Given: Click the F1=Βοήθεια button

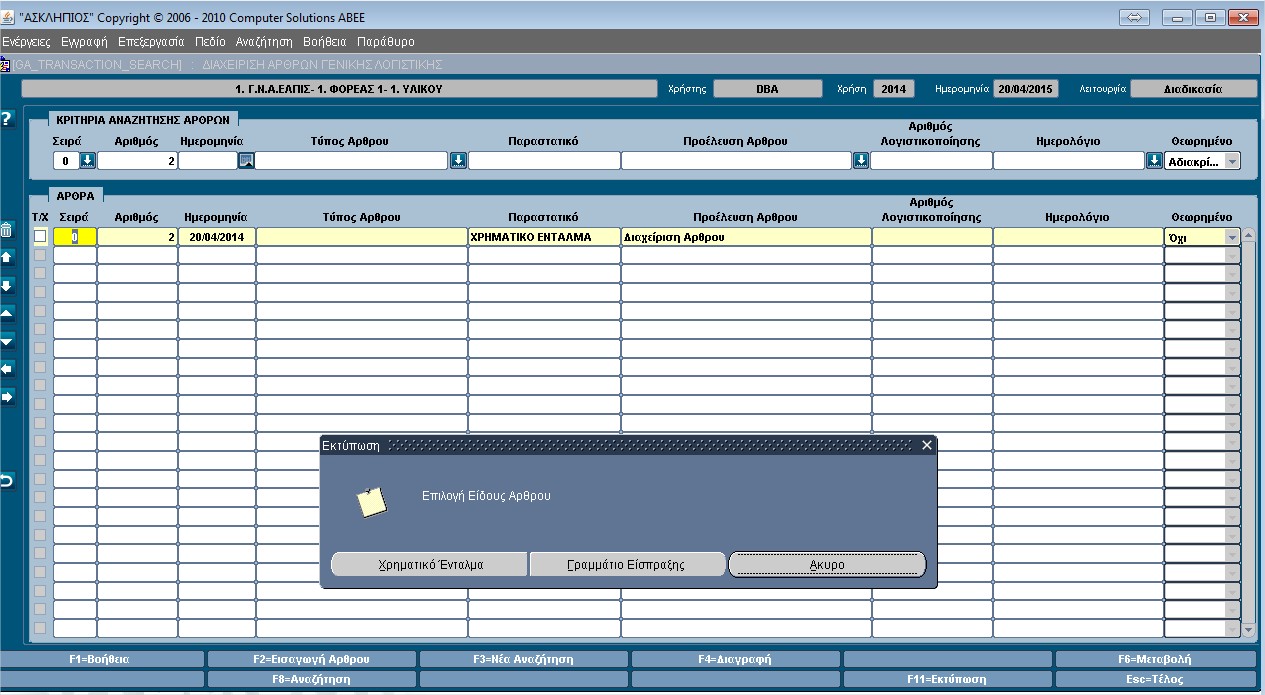Looking at the screenshot, I should (x=100, y=659).
